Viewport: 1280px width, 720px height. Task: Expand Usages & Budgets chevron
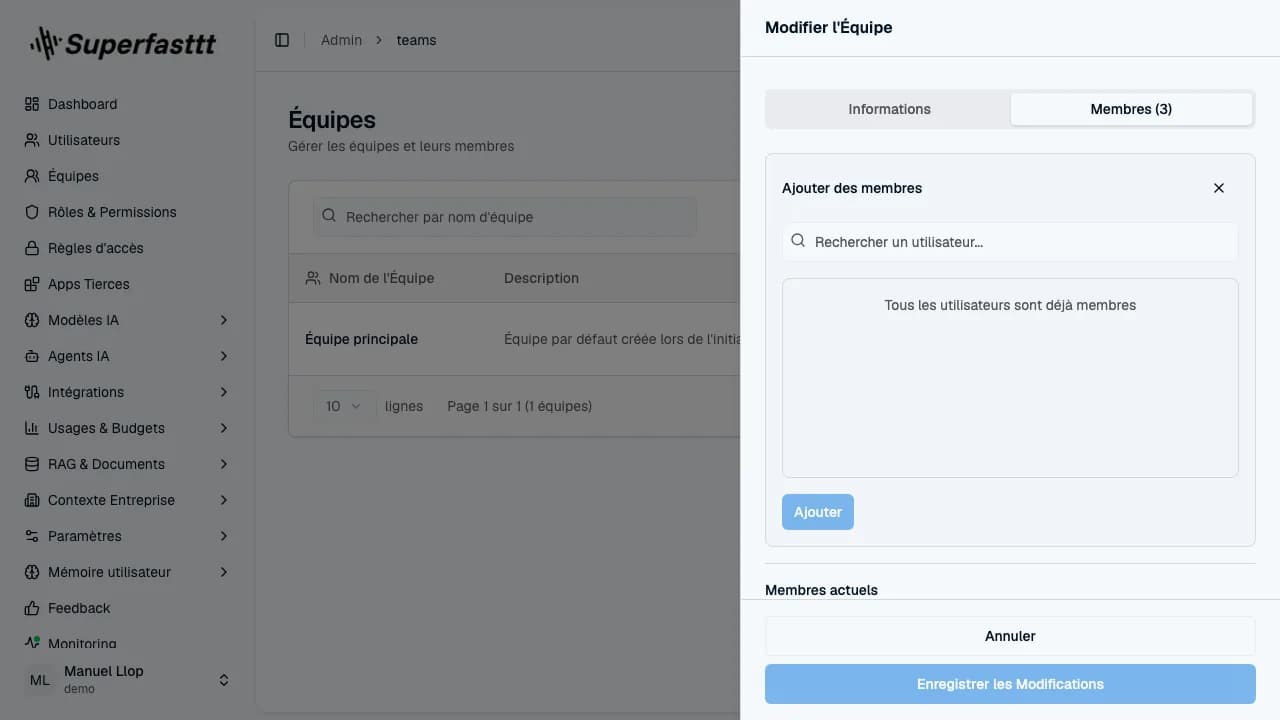tap(224, 428)
